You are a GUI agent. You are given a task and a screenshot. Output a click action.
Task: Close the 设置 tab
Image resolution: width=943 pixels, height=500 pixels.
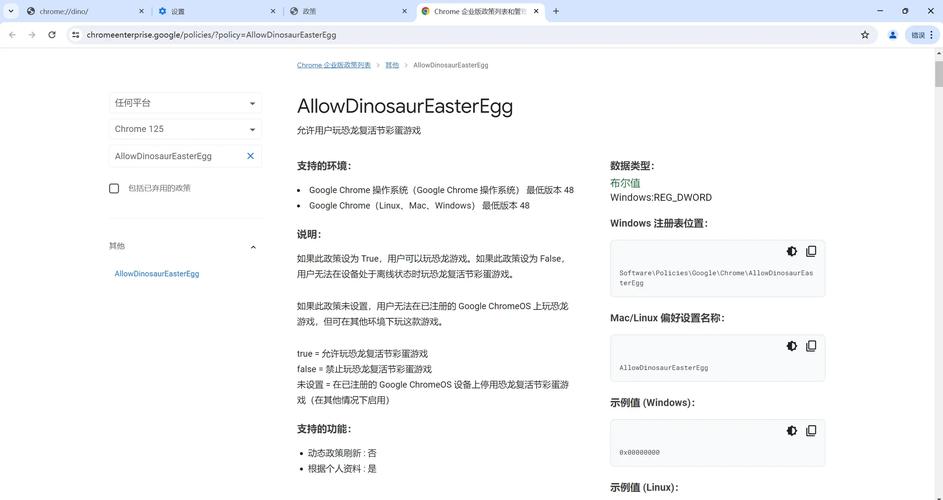[x=273, y=11]
